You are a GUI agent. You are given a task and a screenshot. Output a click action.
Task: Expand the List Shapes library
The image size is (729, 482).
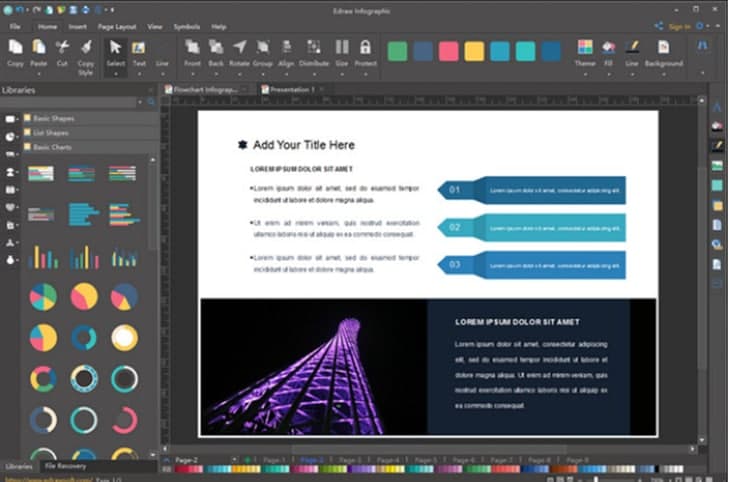point(91,133)
